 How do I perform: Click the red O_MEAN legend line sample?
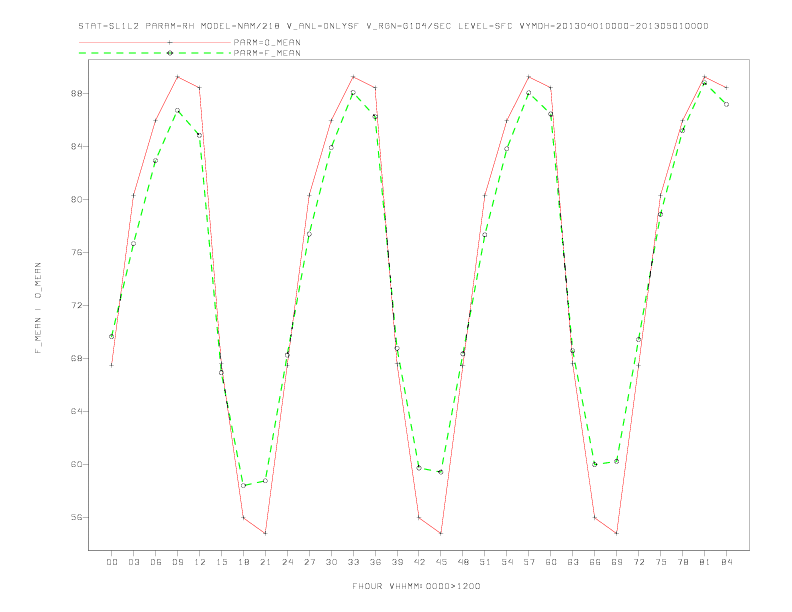tap(155, 42)
